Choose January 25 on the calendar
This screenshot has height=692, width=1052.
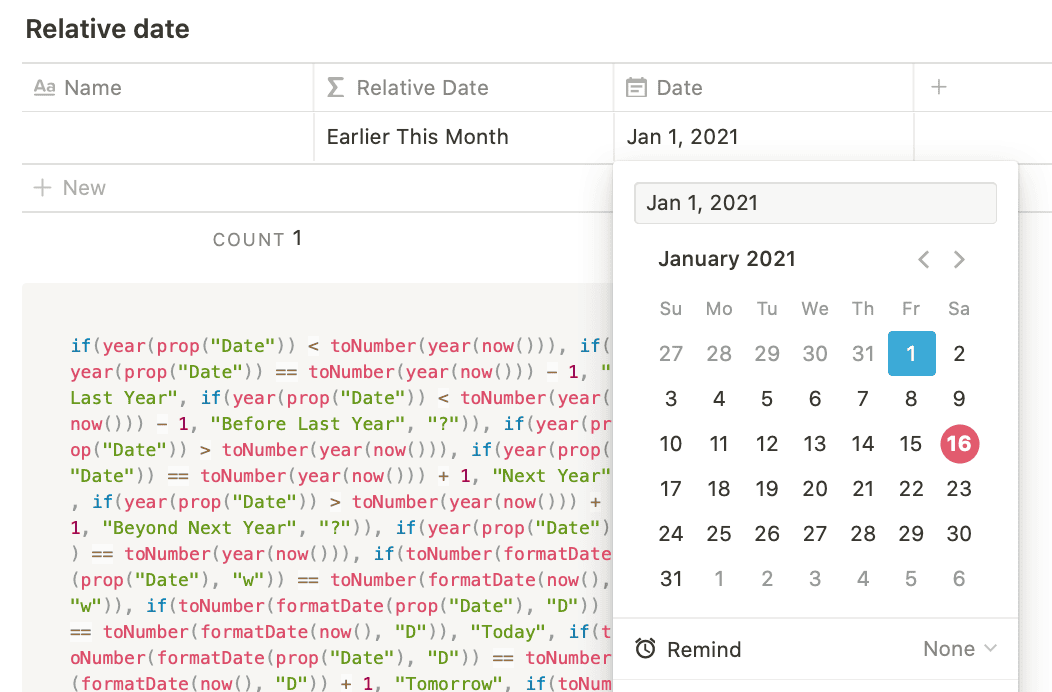(719, 534)
